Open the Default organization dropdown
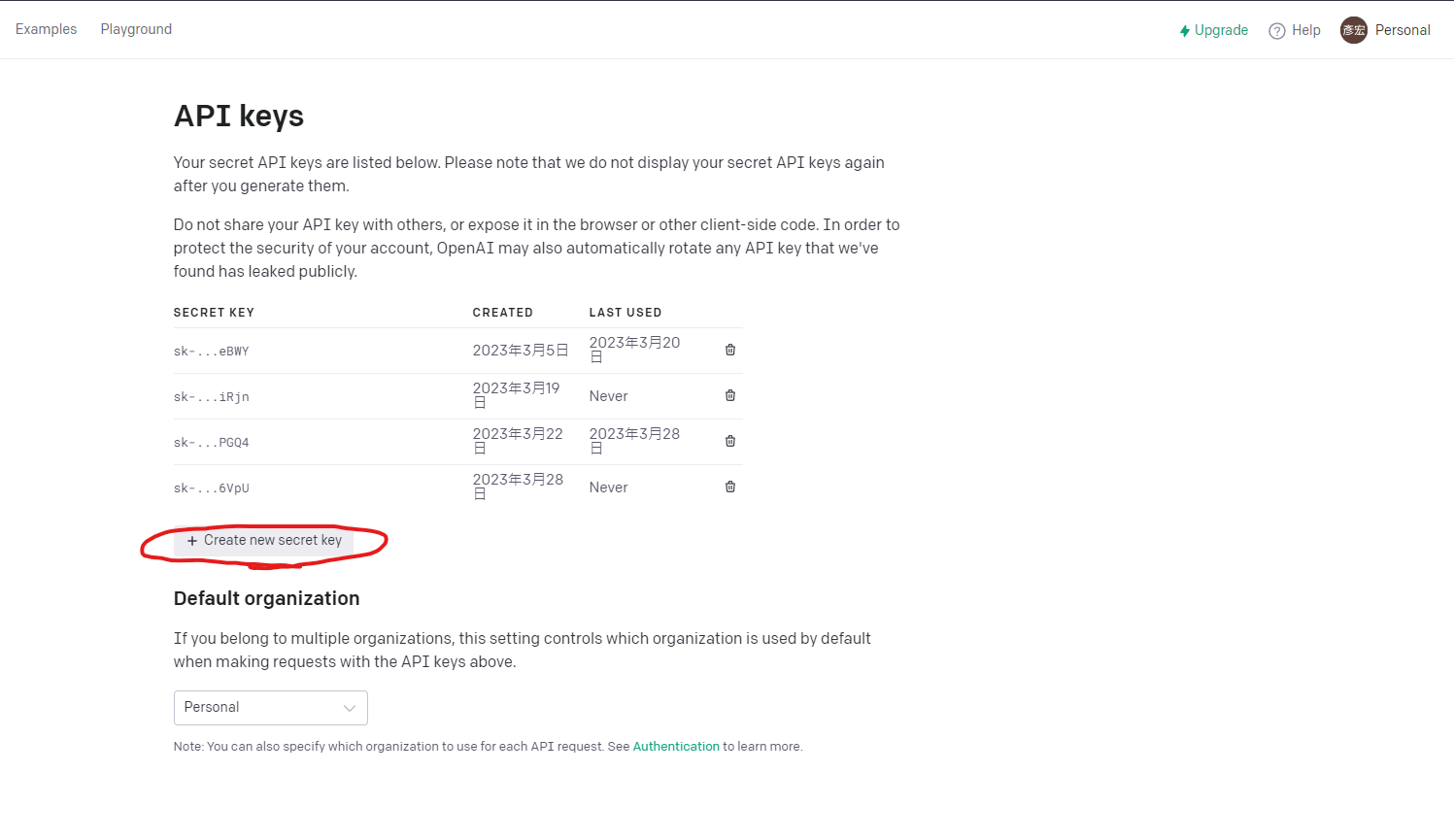The width and height of the screenshot is (1454, 840). (270, 708)
